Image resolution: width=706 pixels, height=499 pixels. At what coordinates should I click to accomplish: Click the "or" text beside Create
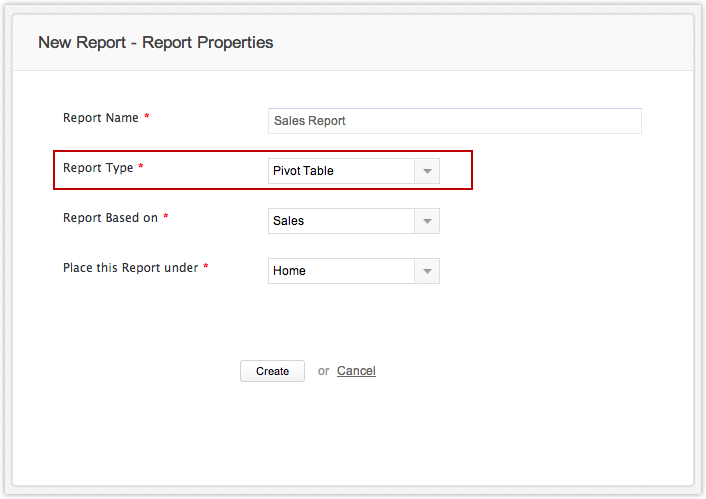(x=323, y=371)
